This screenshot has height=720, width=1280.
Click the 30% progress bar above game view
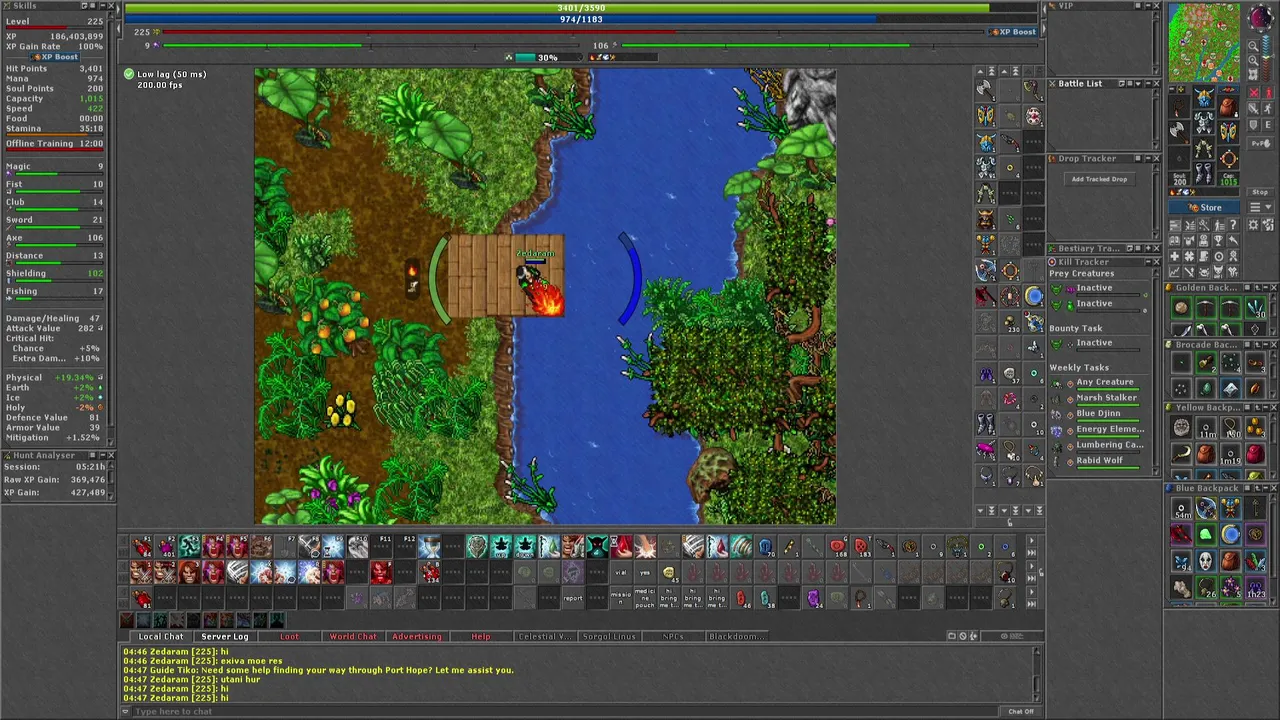547,57
